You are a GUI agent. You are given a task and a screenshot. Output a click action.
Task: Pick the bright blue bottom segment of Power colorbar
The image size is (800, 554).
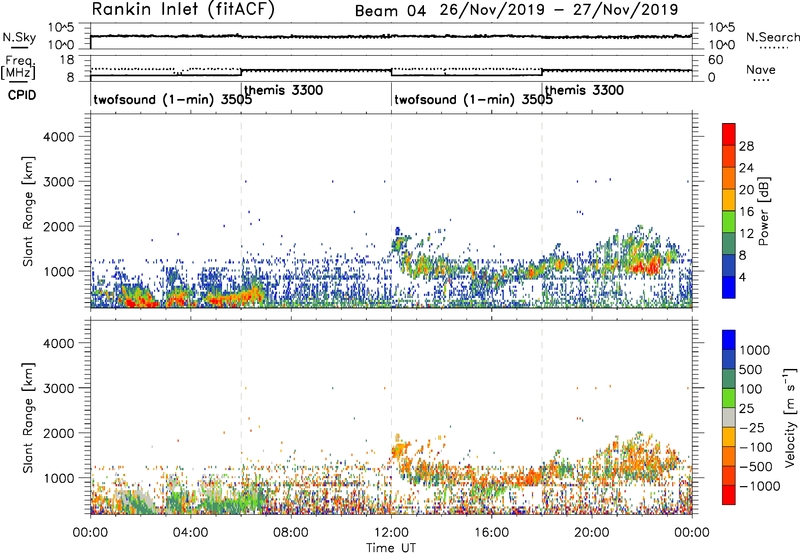[729, 287]
